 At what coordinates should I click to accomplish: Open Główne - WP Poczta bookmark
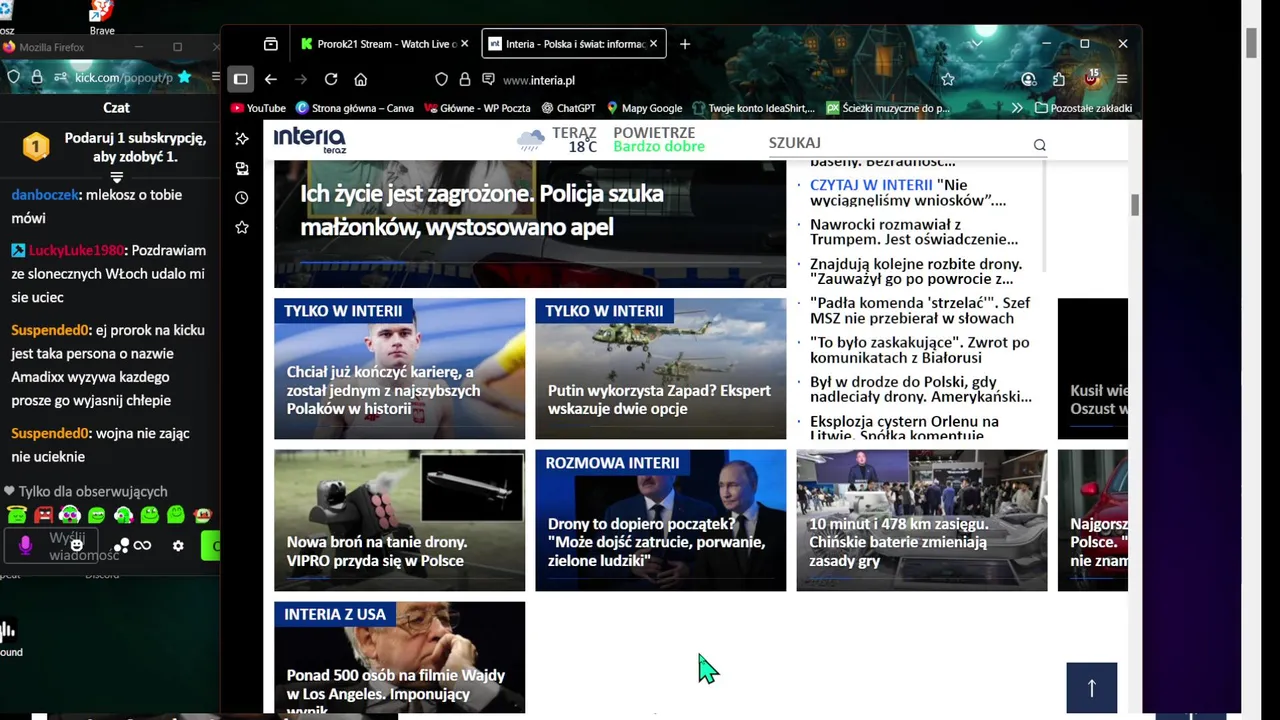coord(477,108)
